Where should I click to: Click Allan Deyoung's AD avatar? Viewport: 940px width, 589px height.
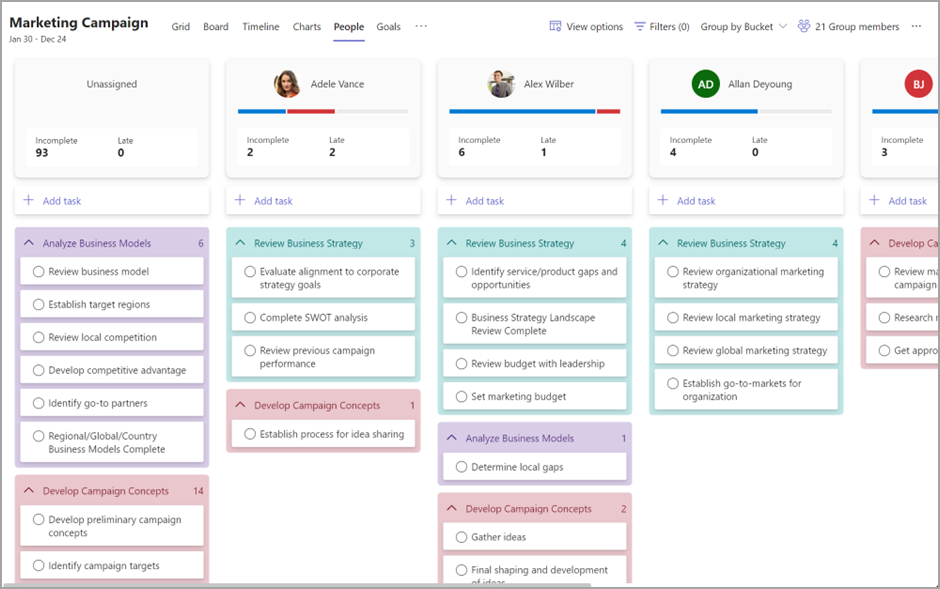(706, 84)
